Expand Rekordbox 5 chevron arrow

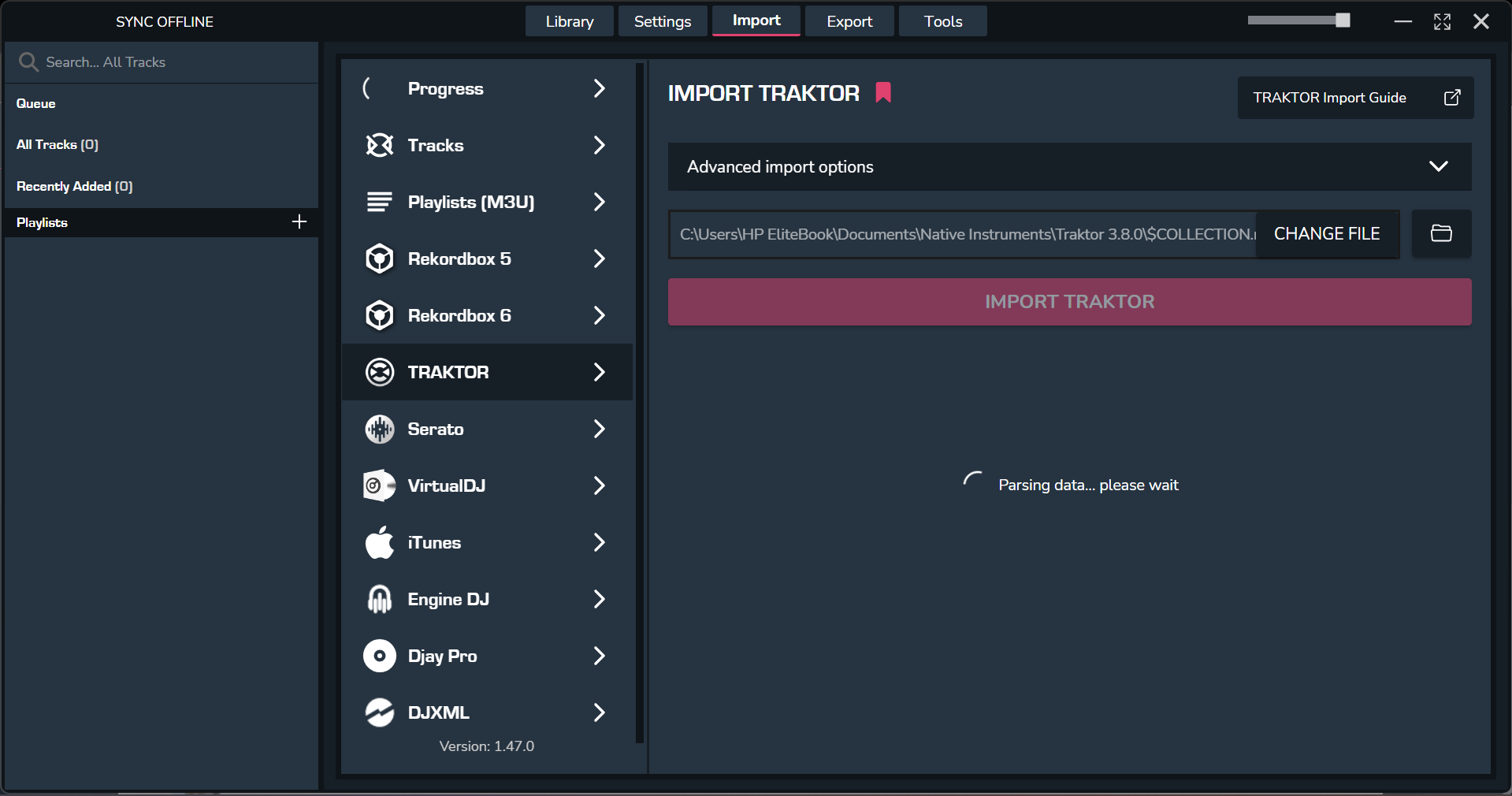click(x=599, y=259)
